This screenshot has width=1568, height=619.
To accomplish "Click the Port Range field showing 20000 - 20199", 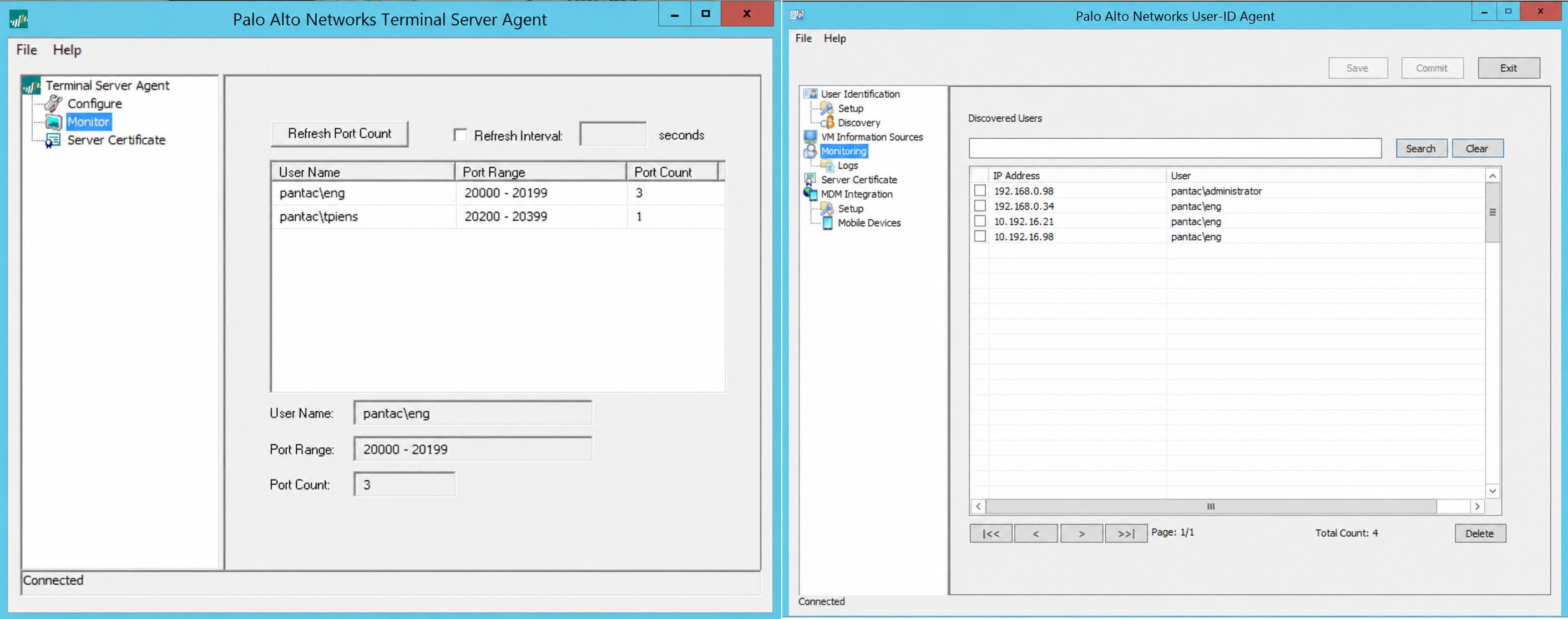I will (473, 449).
